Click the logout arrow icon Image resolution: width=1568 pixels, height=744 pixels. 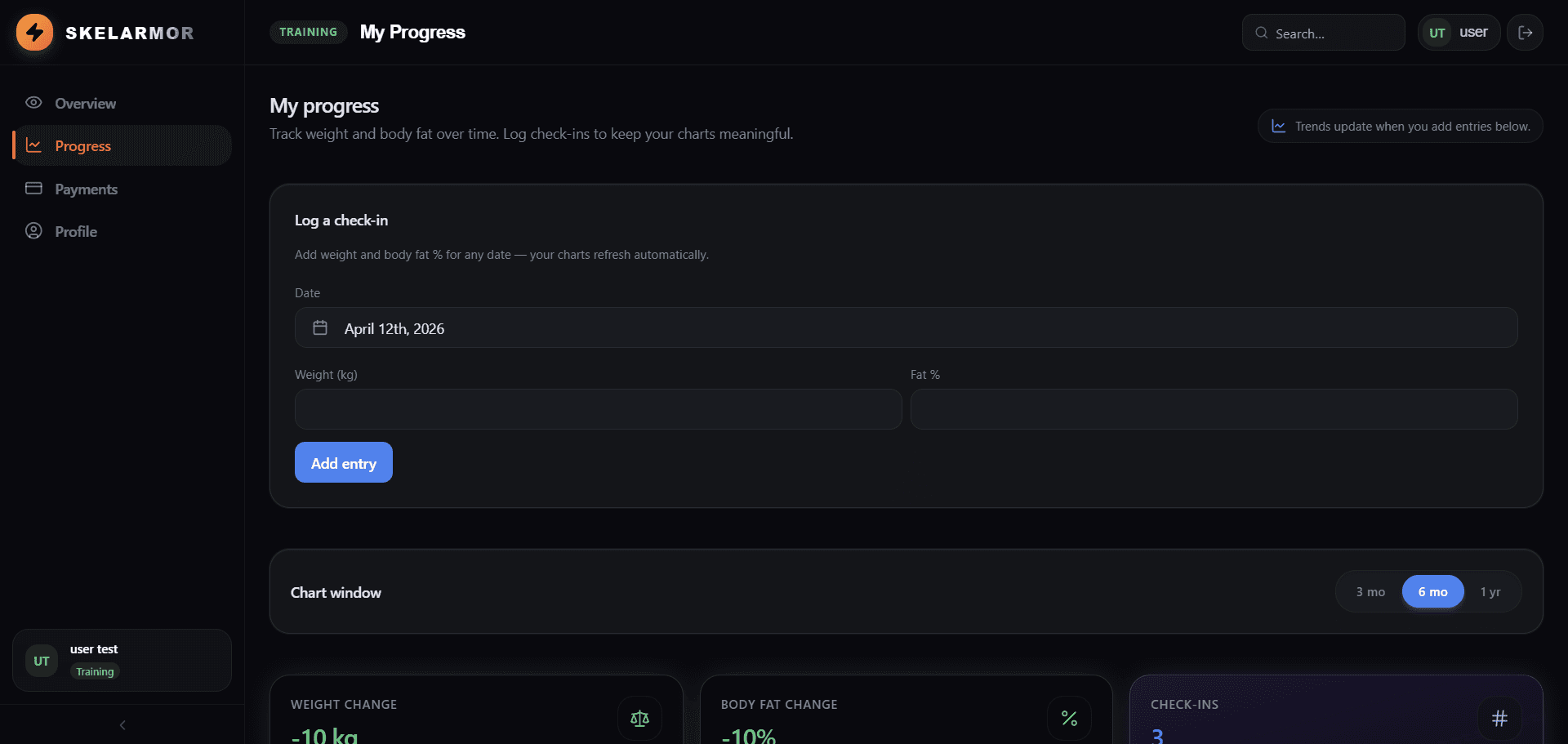[1525, 33]
